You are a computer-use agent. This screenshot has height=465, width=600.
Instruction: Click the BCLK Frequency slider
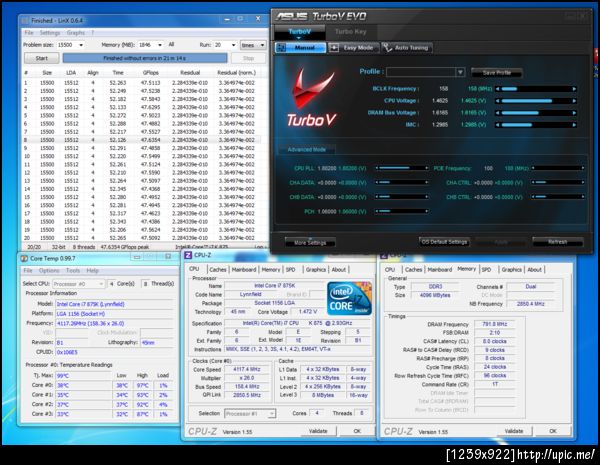tap(536, 89)
